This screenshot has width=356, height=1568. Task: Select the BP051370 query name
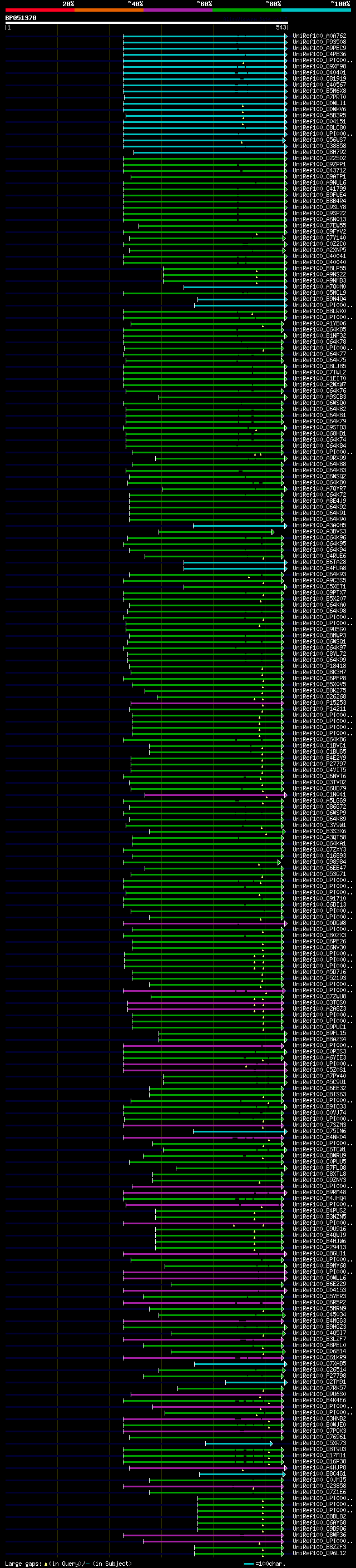click(21, 18)
